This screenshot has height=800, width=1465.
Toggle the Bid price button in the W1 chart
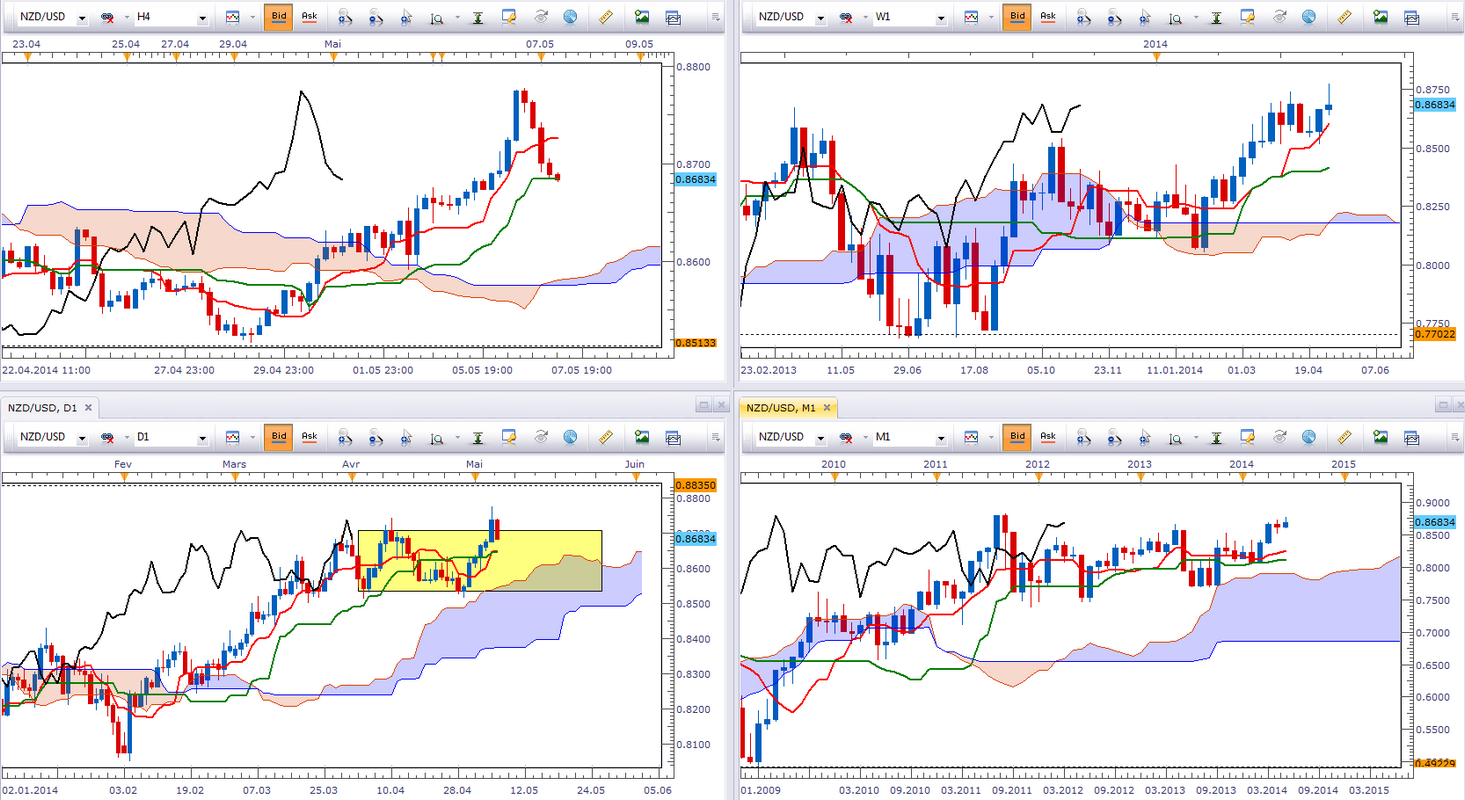[x=1017, y=17]
